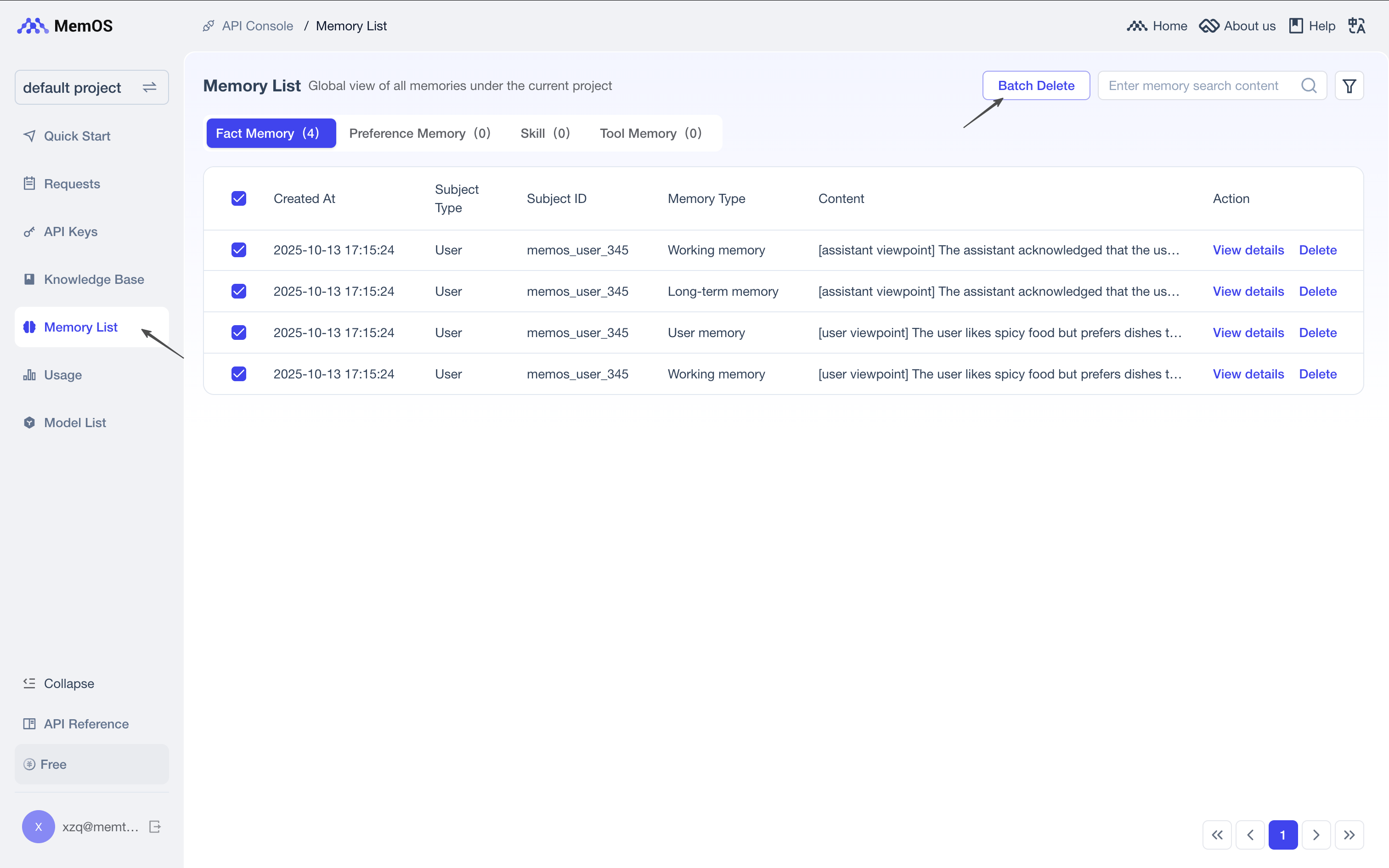Viewport: 1389px width, 868px height.
Task: Delete the User memory row
Action: [1318, 333]
